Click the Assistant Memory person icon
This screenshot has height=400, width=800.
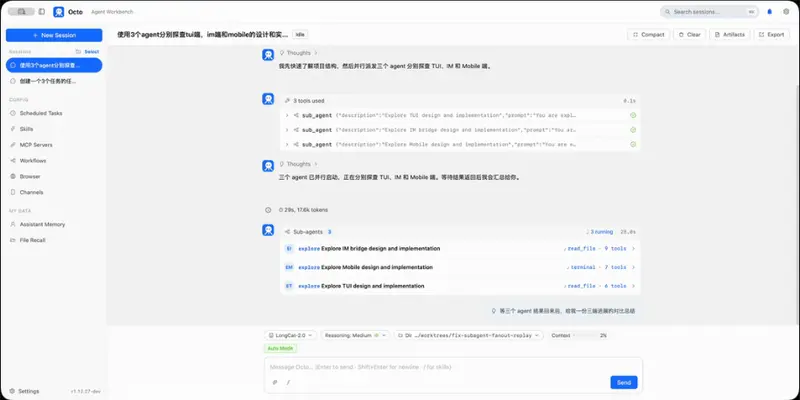point(13,224)
